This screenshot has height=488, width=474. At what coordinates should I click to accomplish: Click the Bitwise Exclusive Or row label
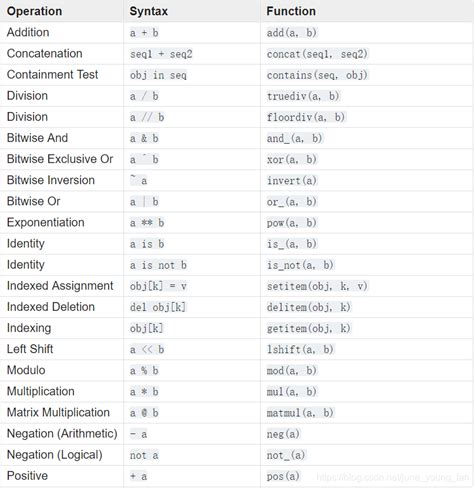pos(60,159)
